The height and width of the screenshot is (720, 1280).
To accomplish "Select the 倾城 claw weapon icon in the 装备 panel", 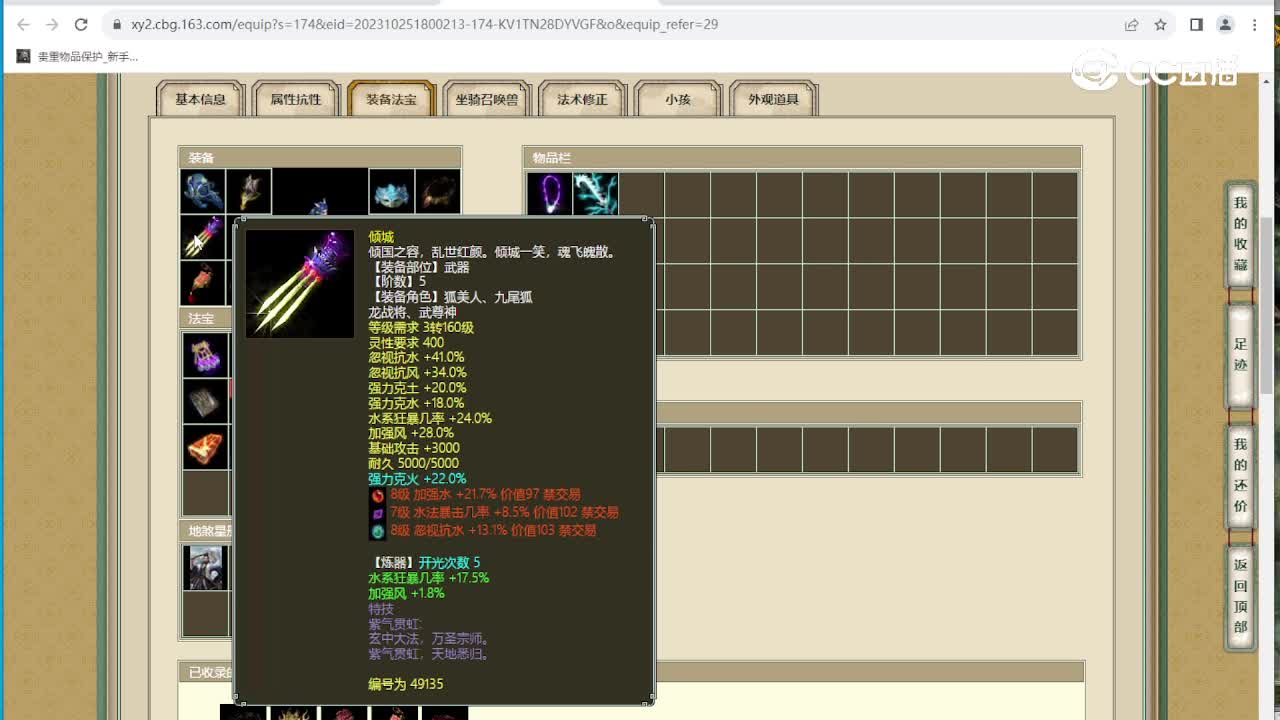I will point(203,237).
